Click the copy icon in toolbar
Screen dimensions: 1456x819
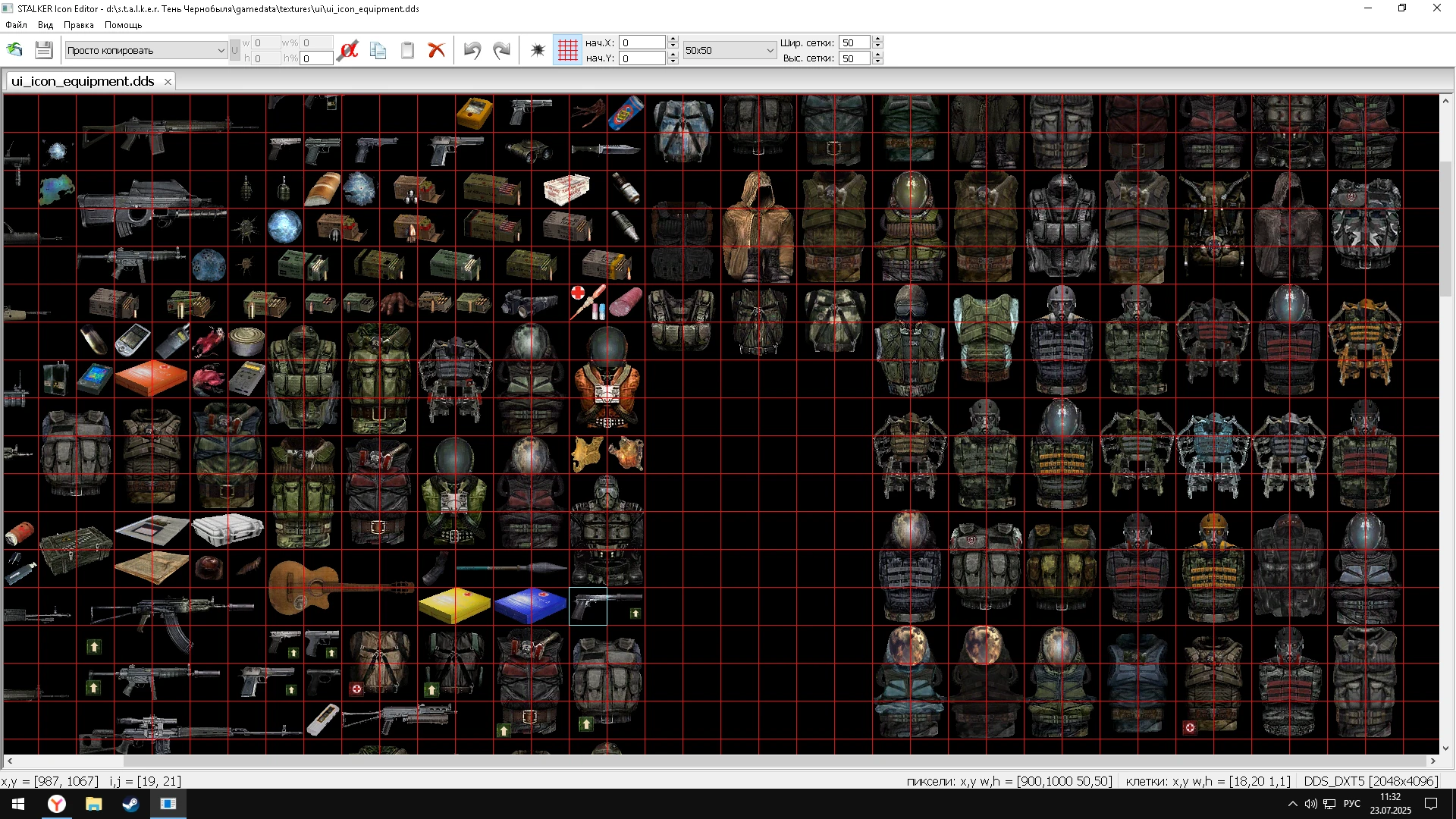(x=378, y=50)
